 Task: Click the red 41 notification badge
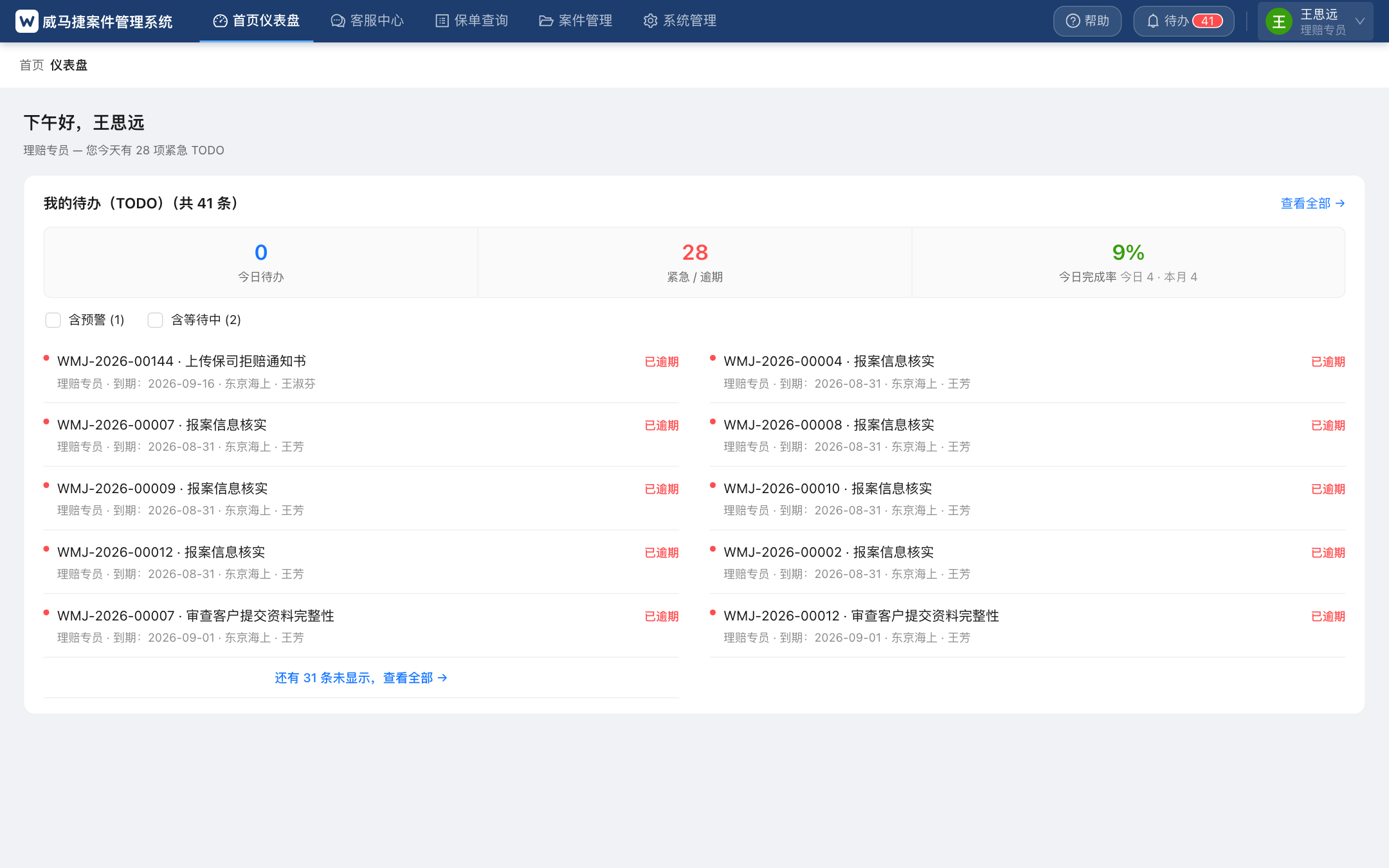coord(1208,21)
